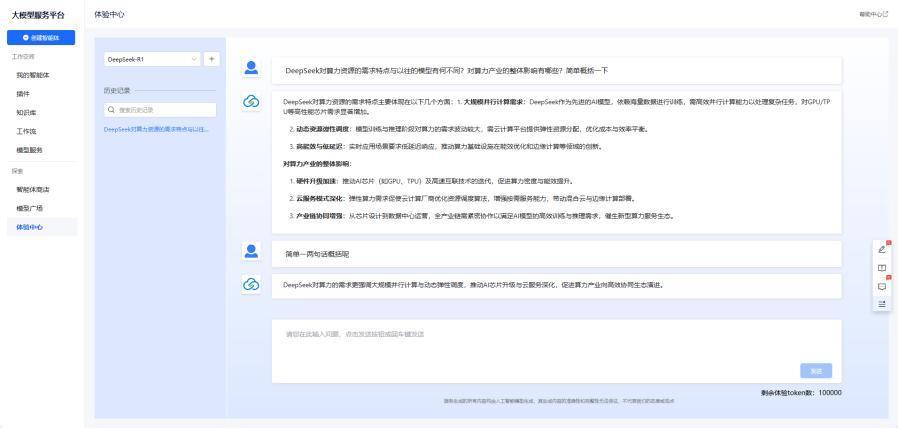Image resolution: width=898 pixels, height=428 pixels.
Task: Open 模型服务 in the sidebar
Action: click(x=30, y=150)
